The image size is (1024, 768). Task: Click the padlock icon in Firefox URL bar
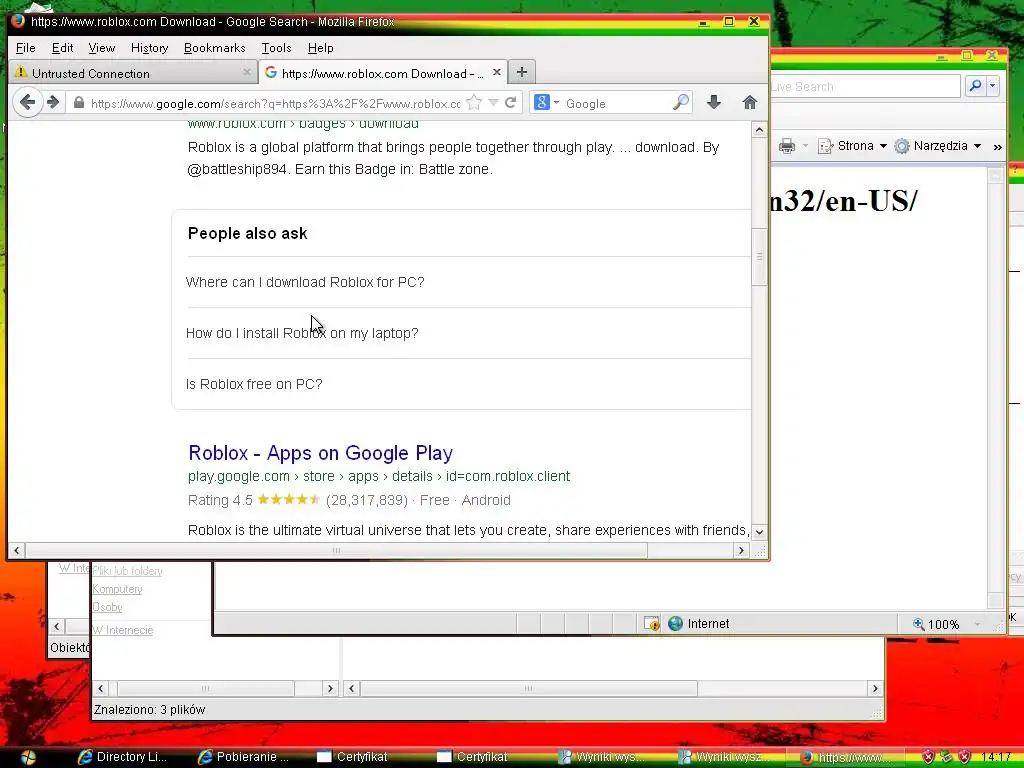click(78, 103)
